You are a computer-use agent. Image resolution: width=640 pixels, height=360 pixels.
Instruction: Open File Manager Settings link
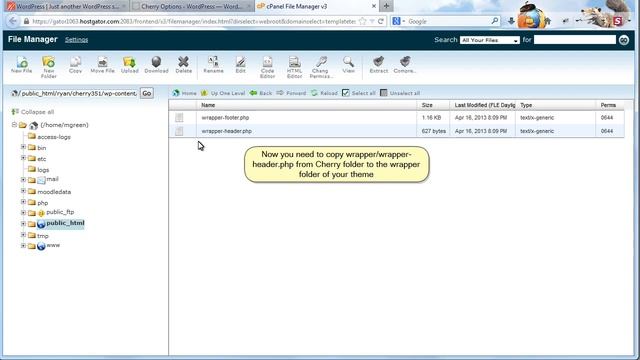point(76,40)
